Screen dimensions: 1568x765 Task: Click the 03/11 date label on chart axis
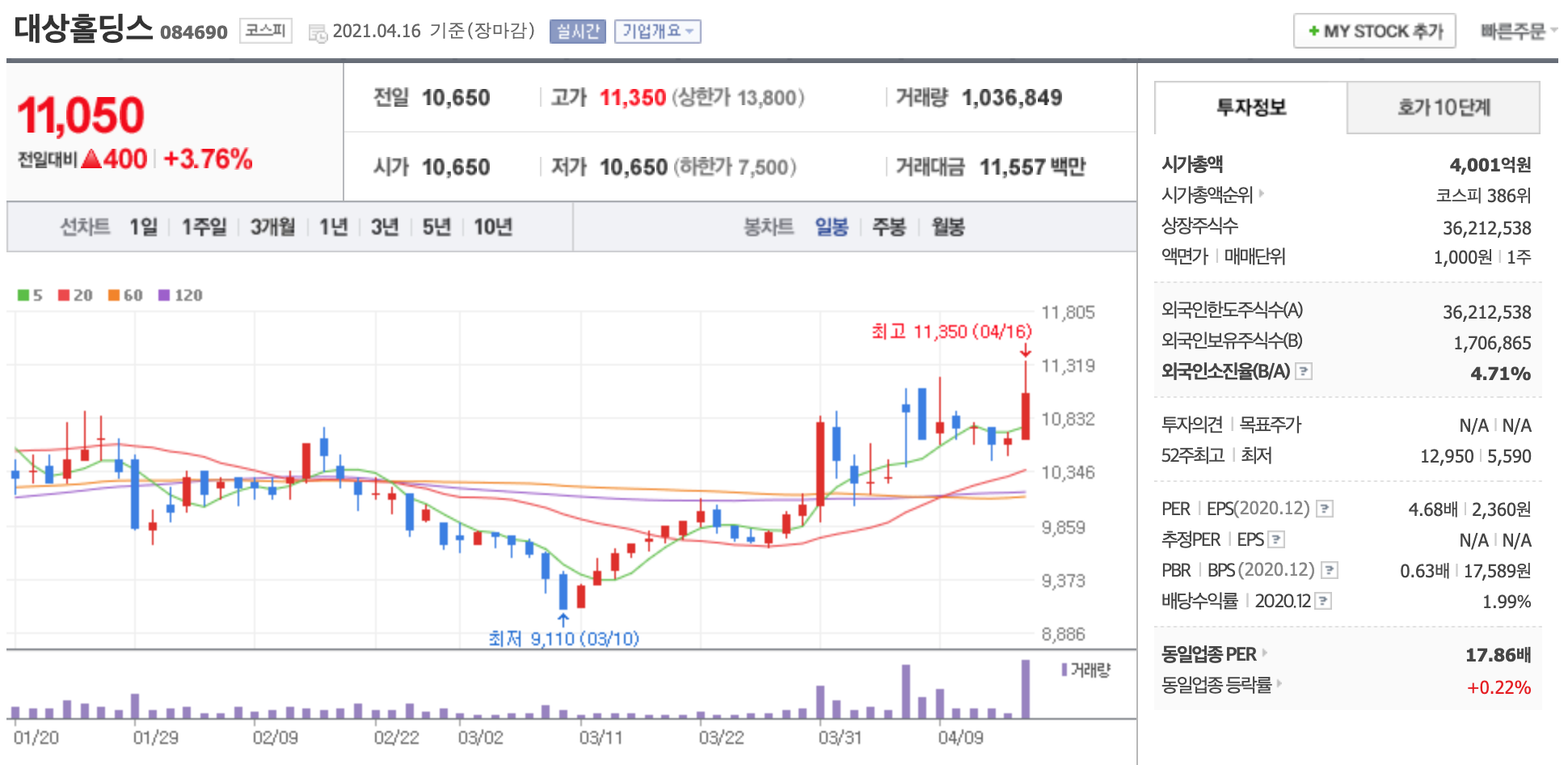[x=601, y=738]
